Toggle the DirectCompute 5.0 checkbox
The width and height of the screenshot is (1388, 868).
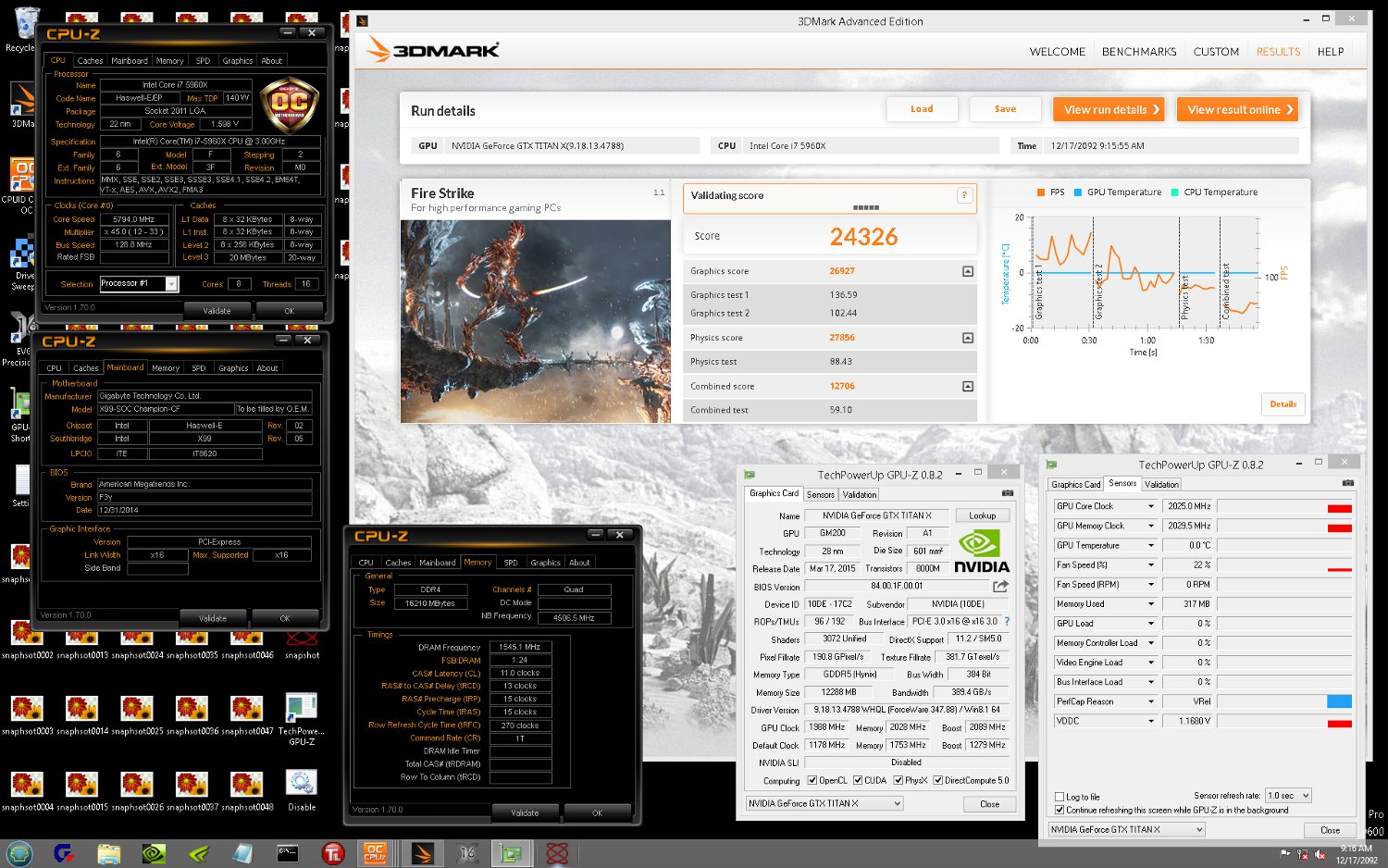pos(937,780)
